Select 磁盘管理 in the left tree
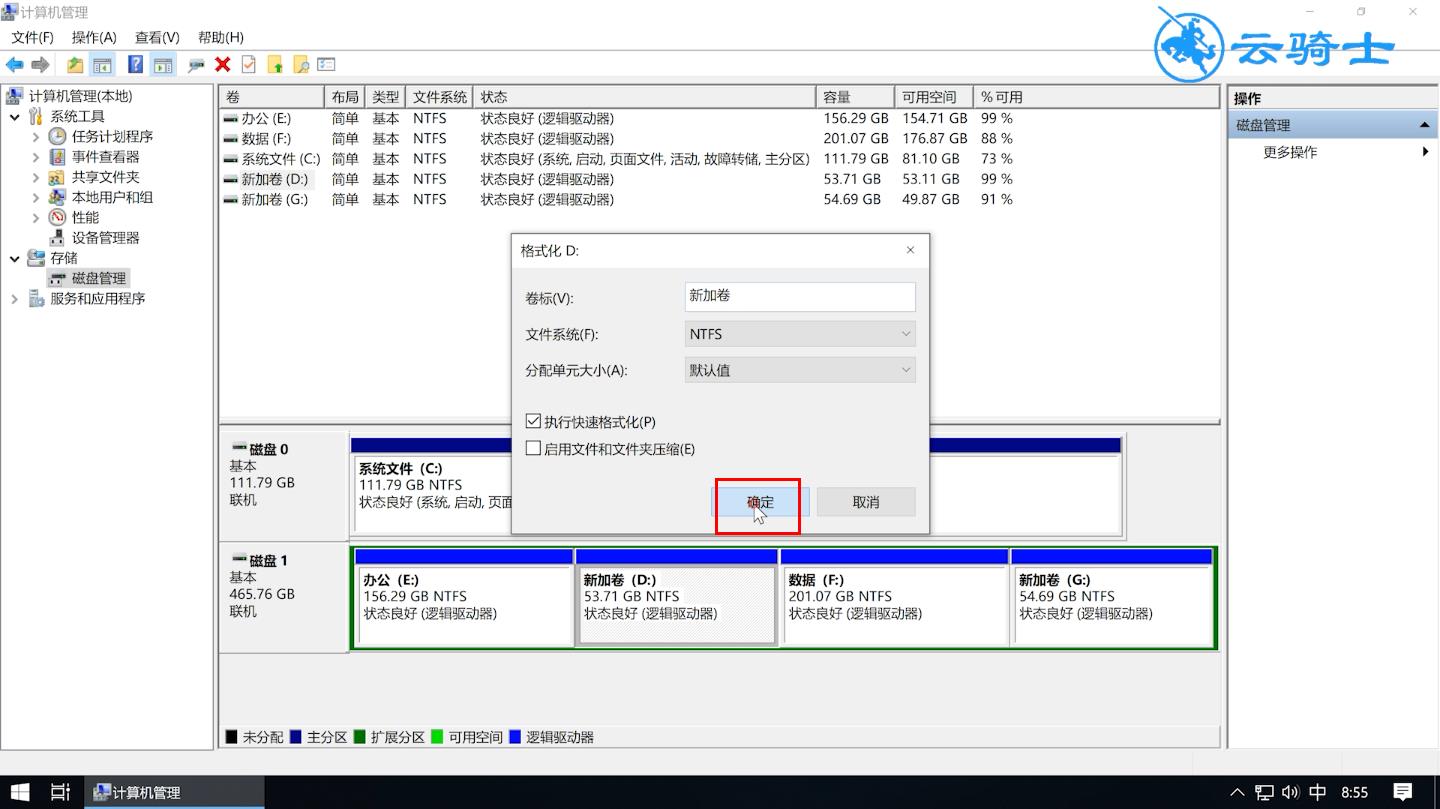1440x809 pixels. tap(98, 277)
